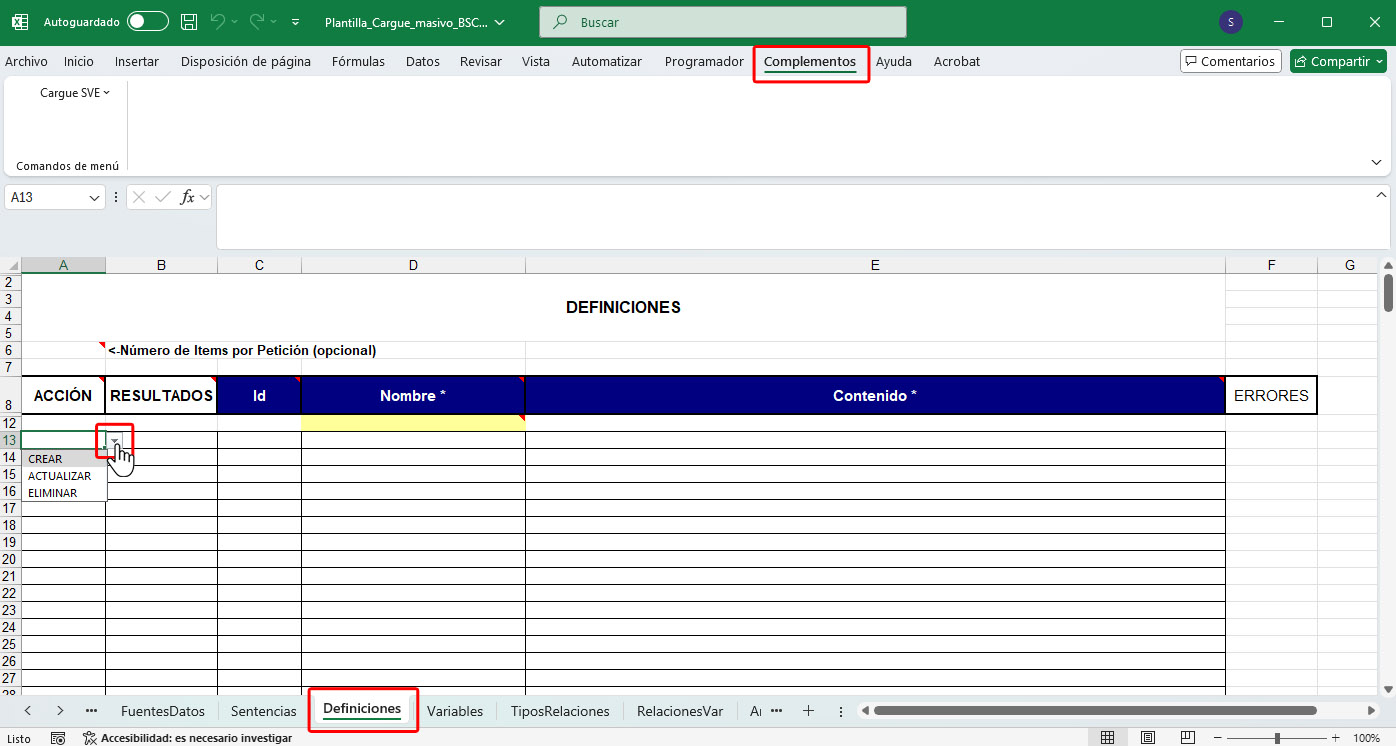
Task: Click the macro recording status bar icon
Action: pos(58,738)
